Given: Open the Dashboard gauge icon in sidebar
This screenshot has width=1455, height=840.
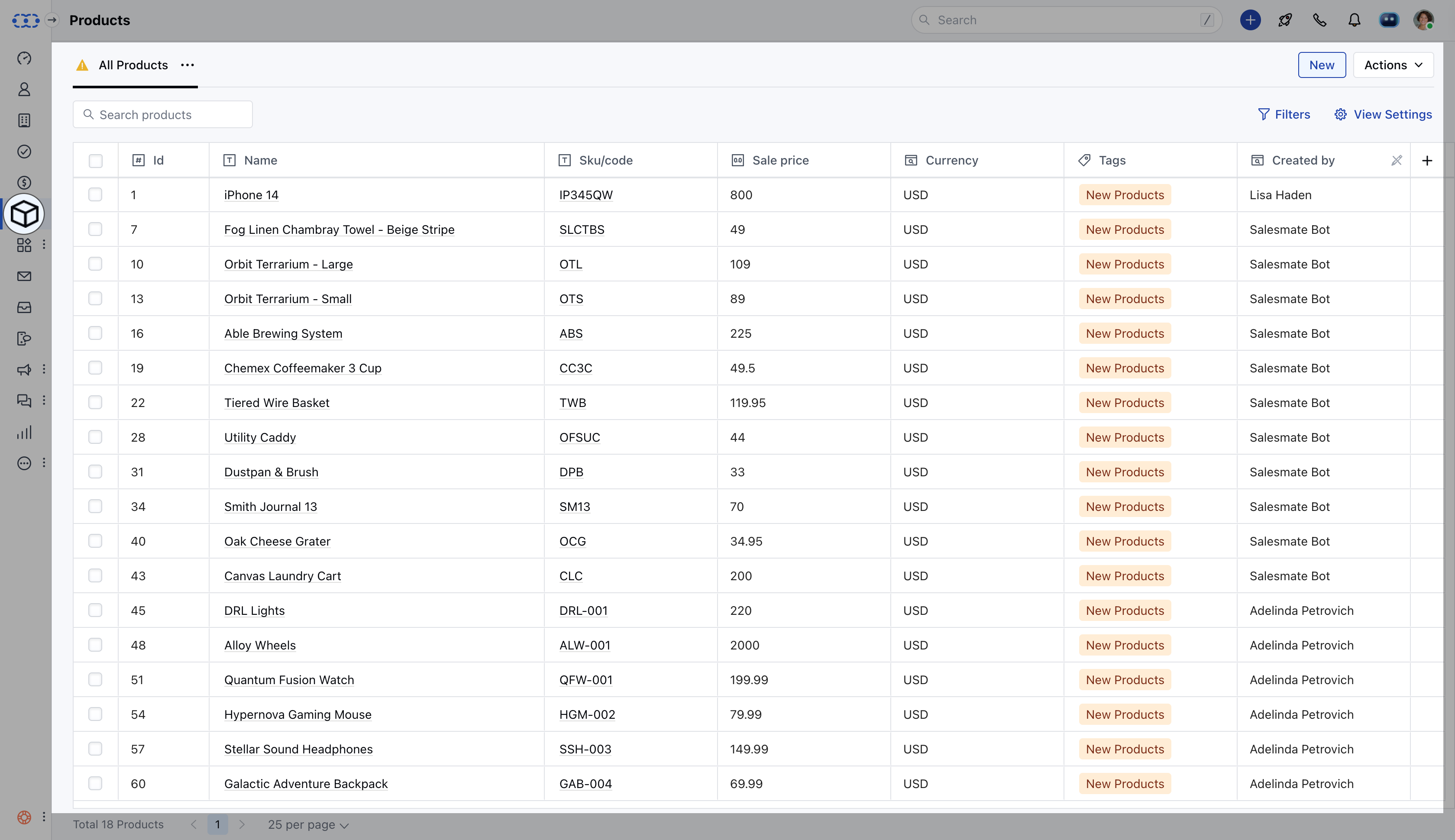Looking at the screenshot, I should pyautogui.click(x=24, y=58).
